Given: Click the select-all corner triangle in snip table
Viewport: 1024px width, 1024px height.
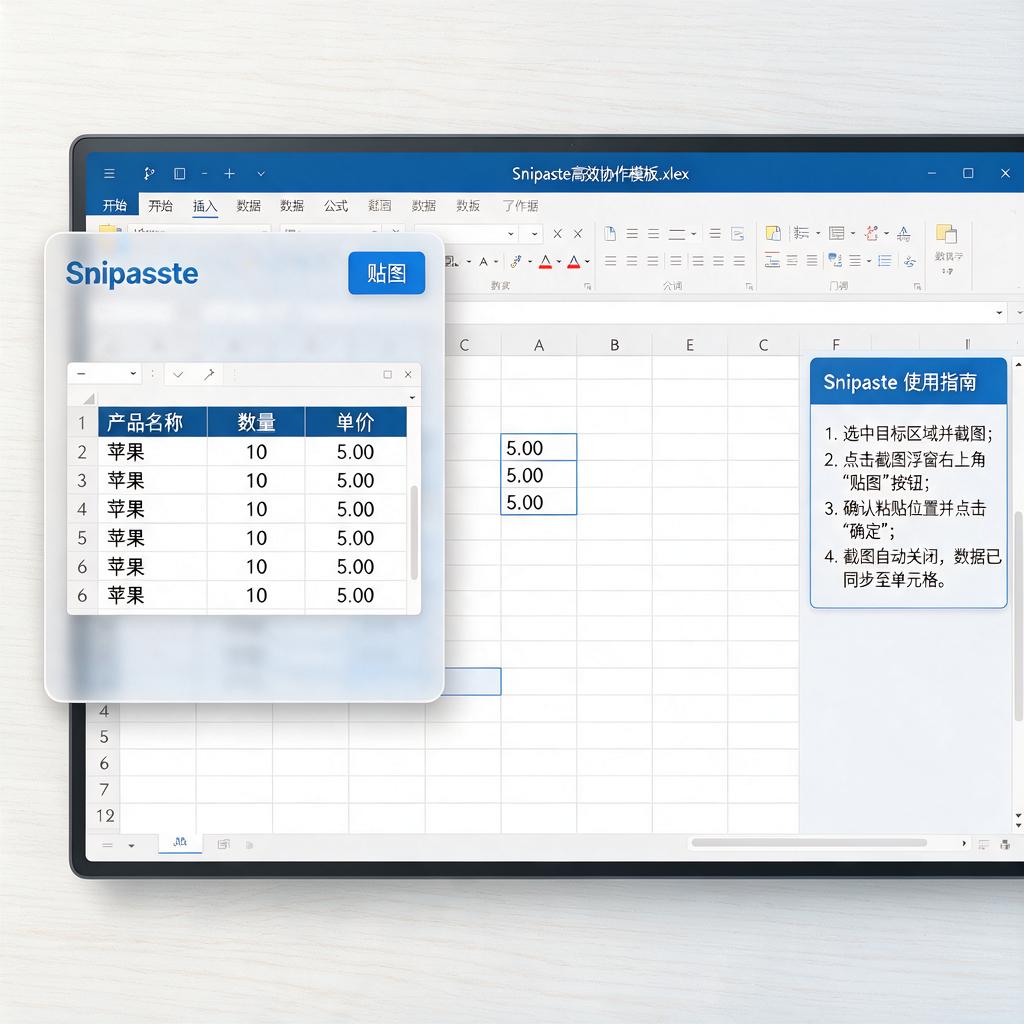Looking at the screenshot, I should click(x=89, y=398).
